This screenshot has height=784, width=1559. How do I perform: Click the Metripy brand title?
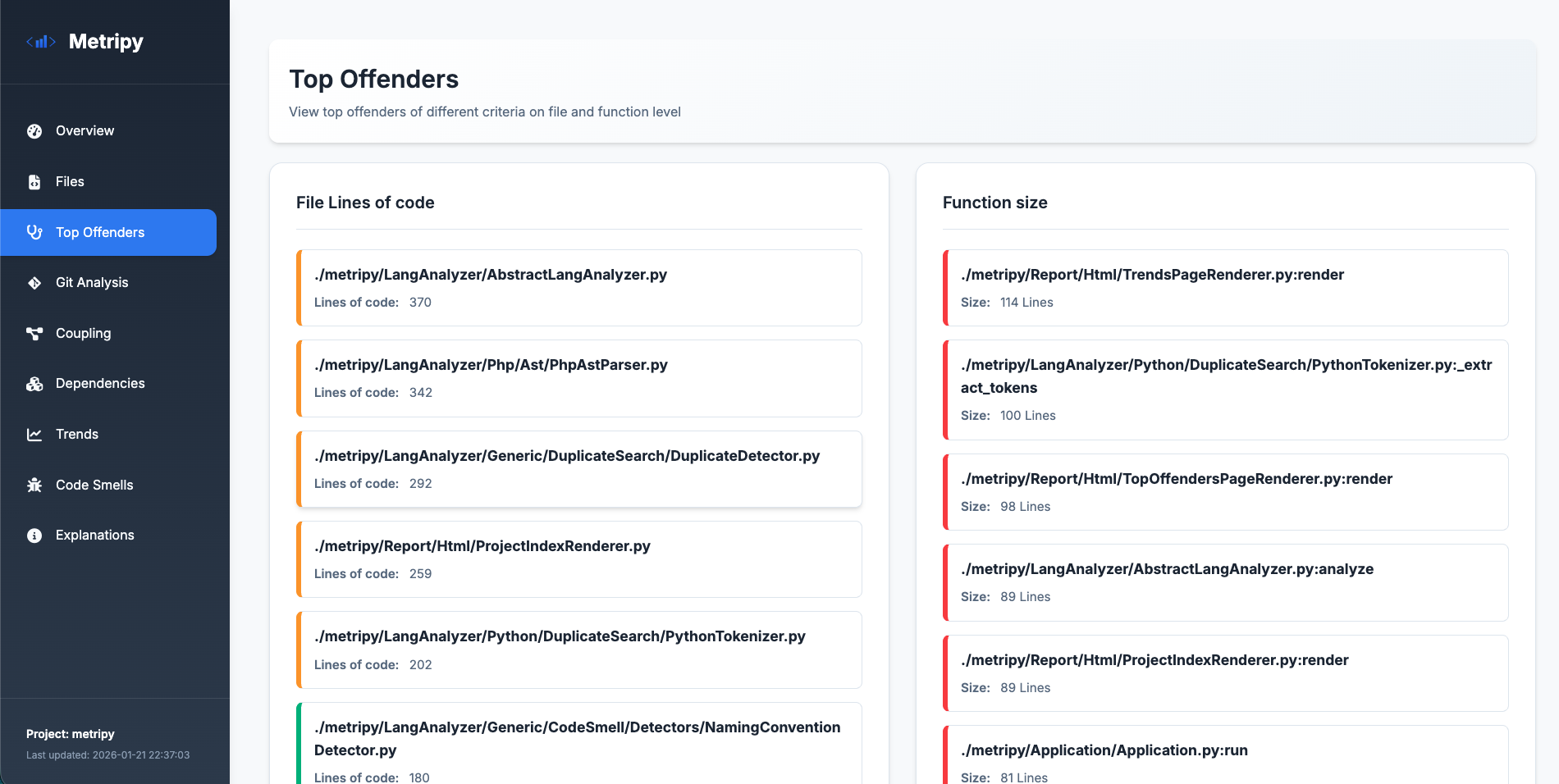(106, 42)
